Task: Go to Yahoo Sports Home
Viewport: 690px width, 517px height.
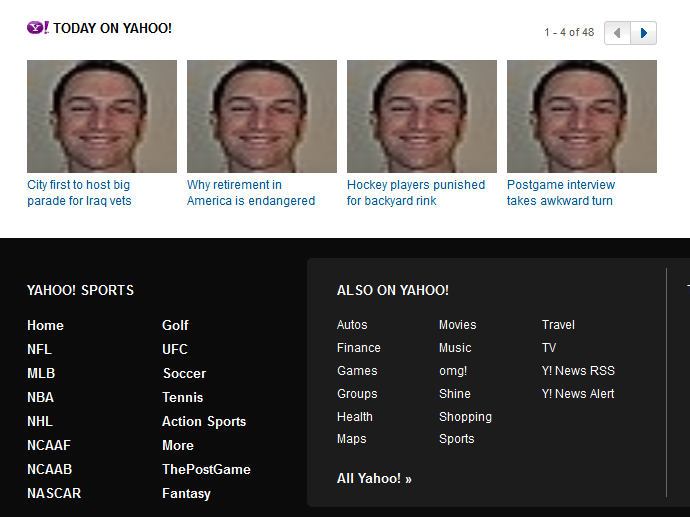Action: [x=45, y=326]
